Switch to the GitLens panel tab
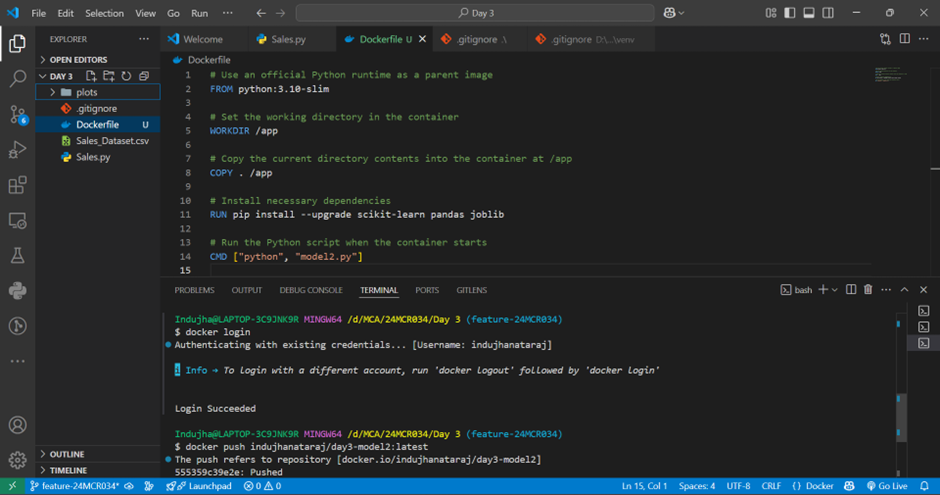The width and height of the screenshot is (940, 495). 472,290
